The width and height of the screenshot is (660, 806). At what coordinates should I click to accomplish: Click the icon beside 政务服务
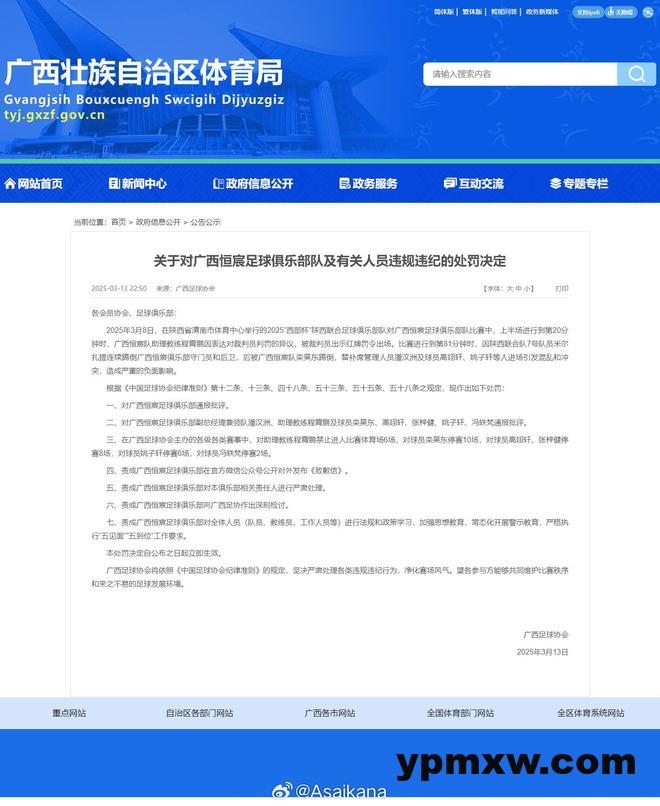pos(344,183)
